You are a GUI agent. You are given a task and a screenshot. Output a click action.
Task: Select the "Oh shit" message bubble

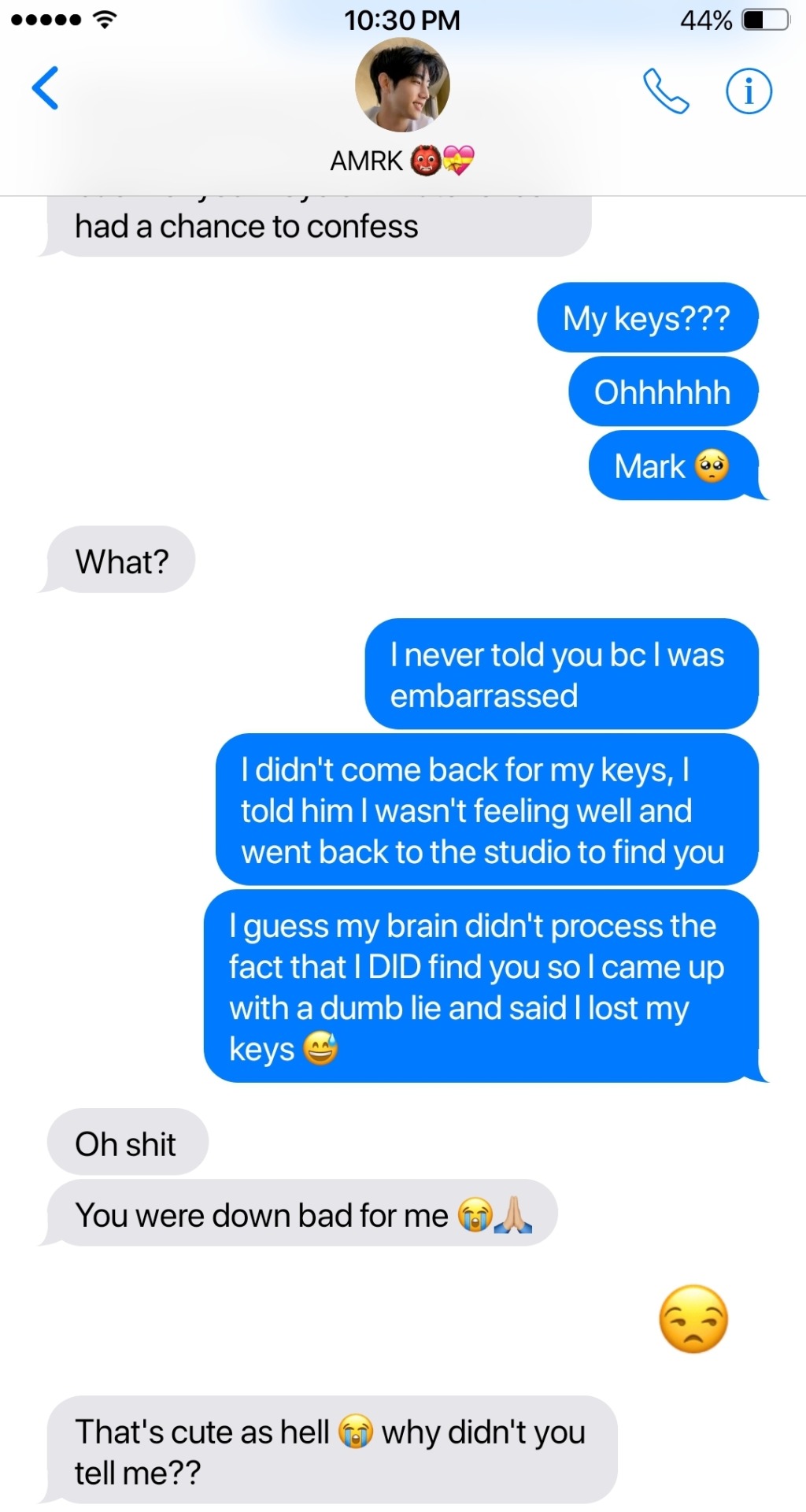[128, 1143]
